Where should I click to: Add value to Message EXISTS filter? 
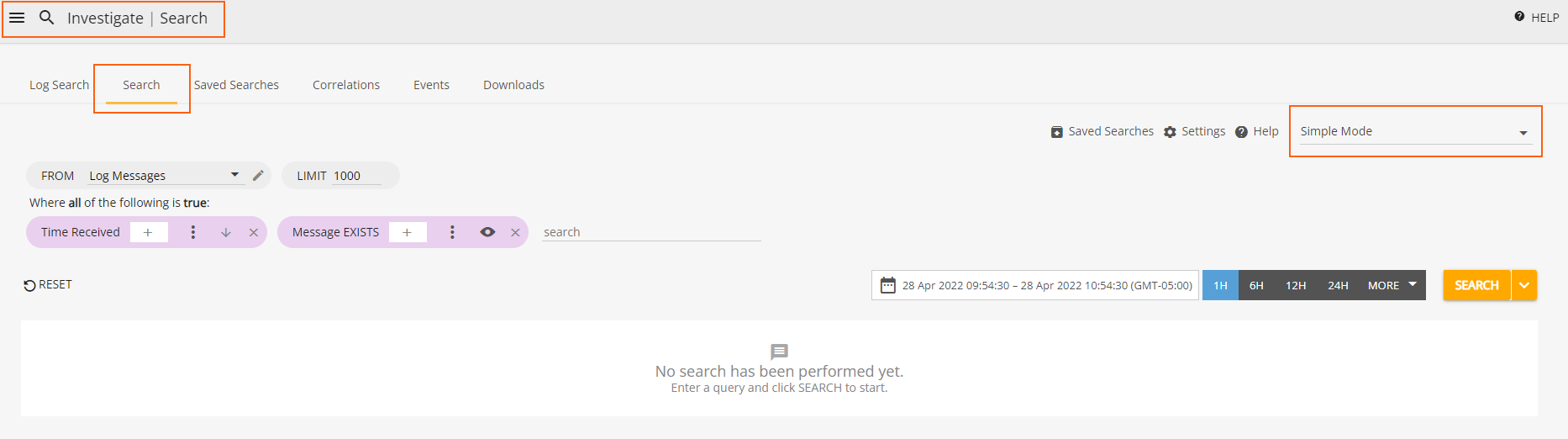click(x=408, y=232)
